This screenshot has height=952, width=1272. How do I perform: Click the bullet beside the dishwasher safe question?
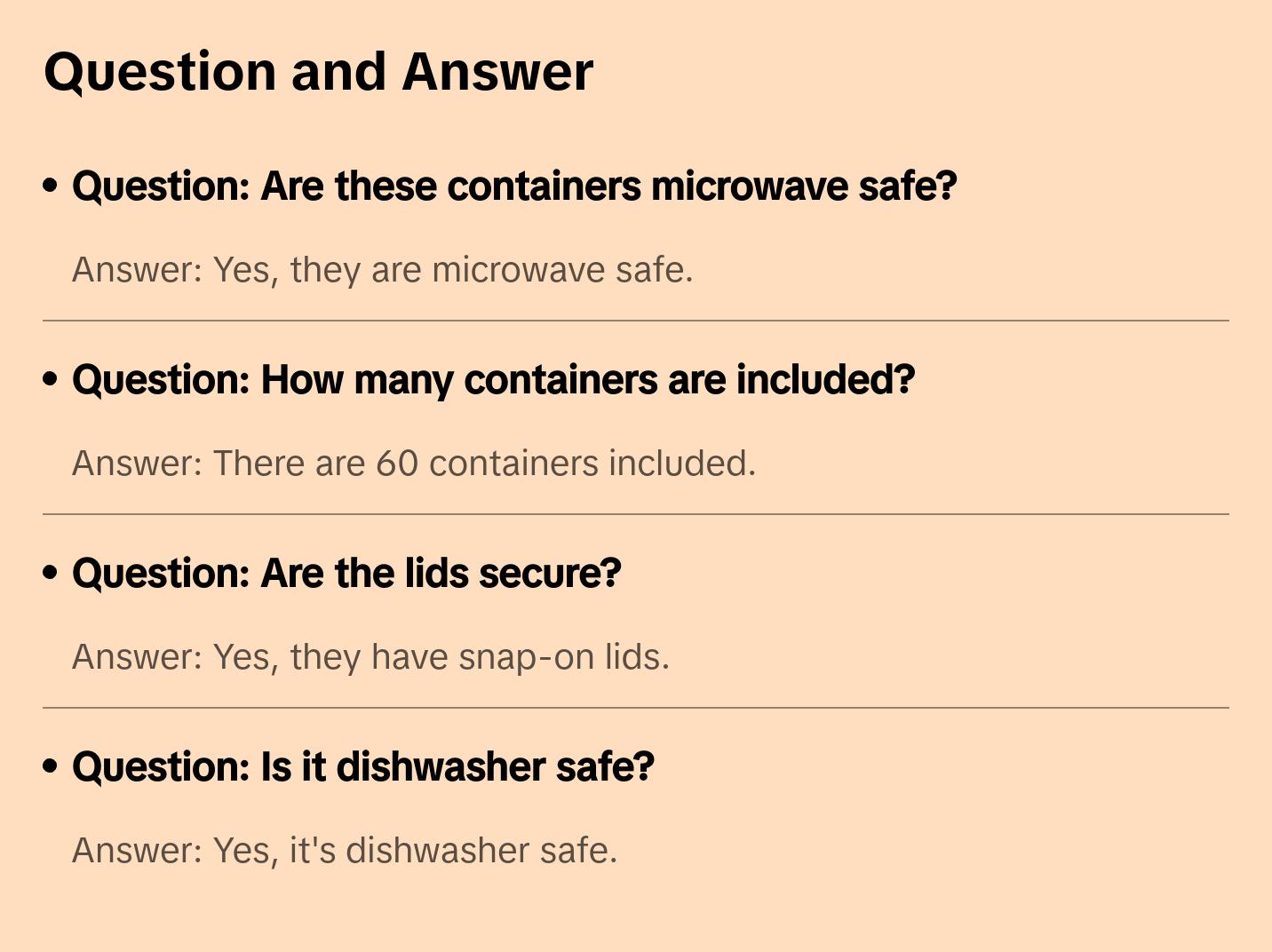(51, 766)
